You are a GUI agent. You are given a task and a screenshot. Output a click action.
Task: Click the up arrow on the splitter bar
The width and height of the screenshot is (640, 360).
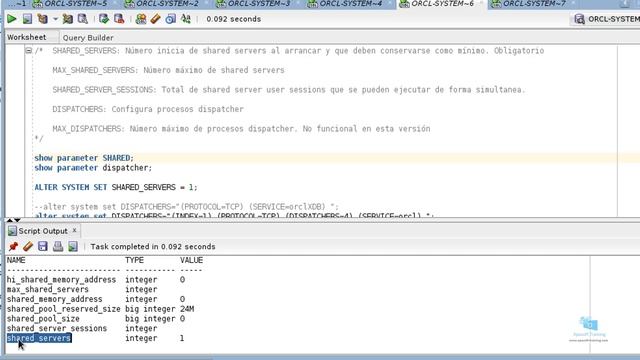point(9,220)
